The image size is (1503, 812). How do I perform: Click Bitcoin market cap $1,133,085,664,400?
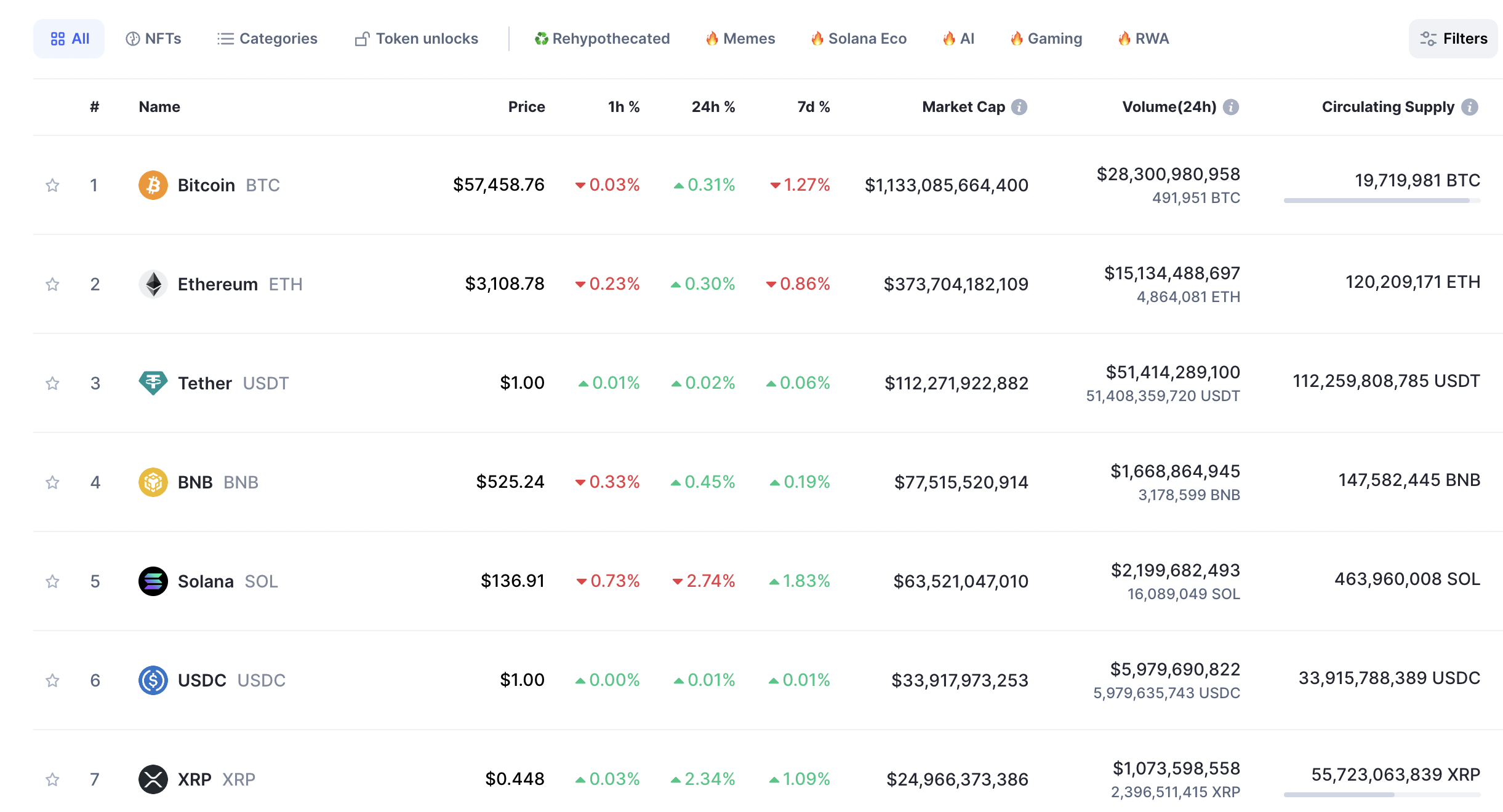pyautogui.click(x=947, y=185)
